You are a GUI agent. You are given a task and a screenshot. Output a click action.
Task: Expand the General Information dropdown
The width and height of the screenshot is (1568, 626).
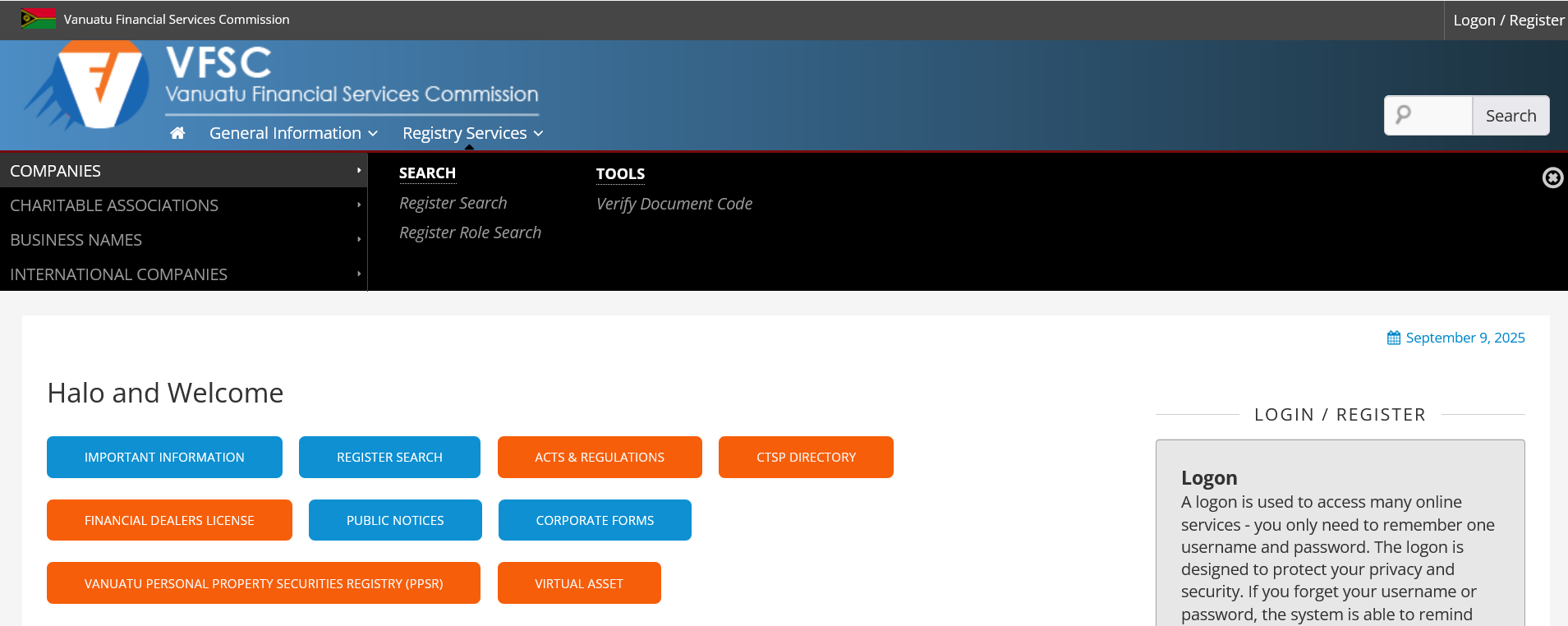293,133
